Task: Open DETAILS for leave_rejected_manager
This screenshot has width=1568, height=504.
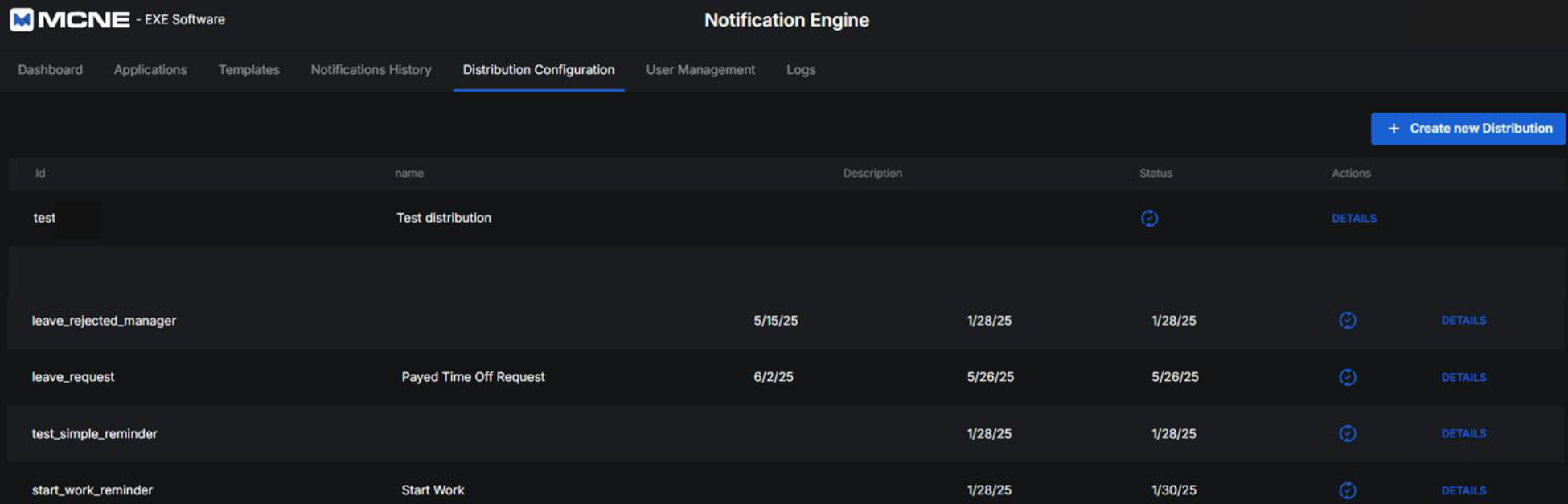Action: click(1463, 320)
